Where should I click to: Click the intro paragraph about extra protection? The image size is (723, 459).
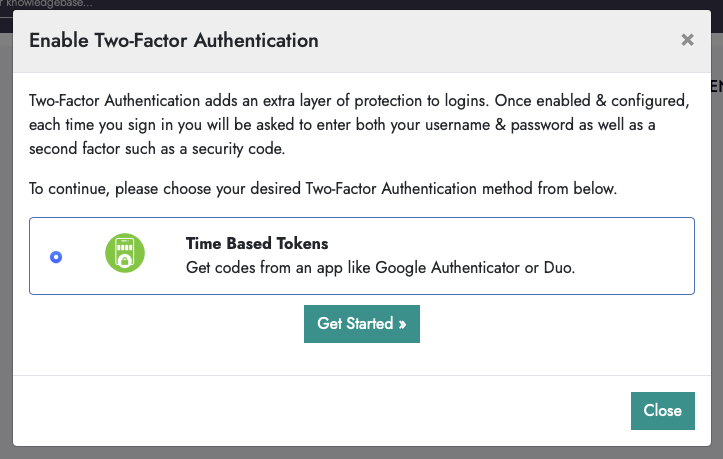(360, 125)
